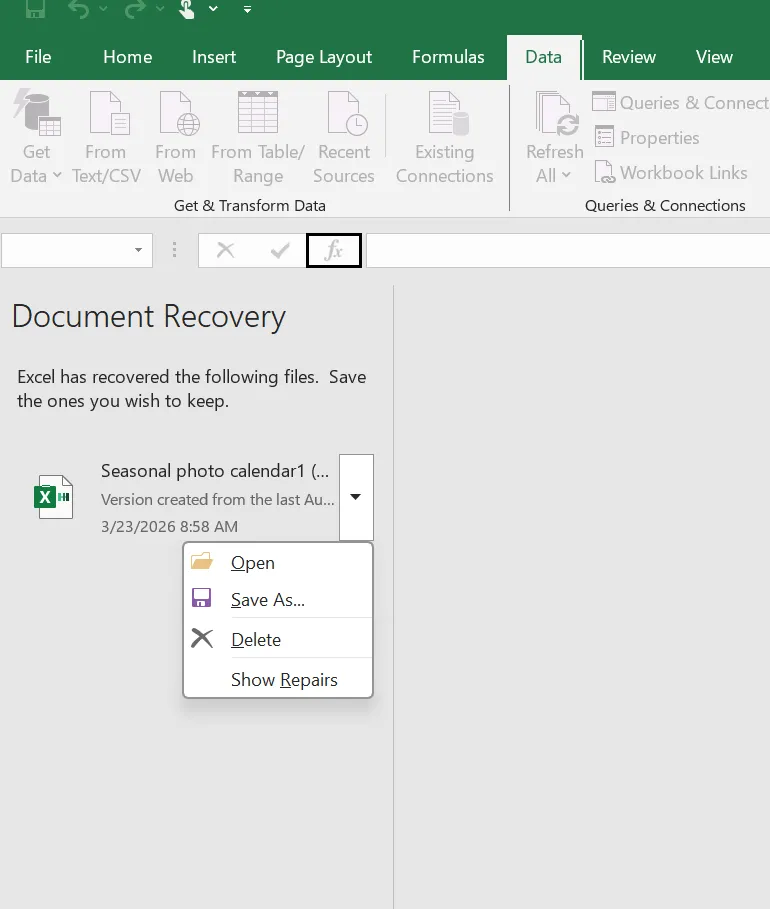Click the Get Data icon

(37, 112)
